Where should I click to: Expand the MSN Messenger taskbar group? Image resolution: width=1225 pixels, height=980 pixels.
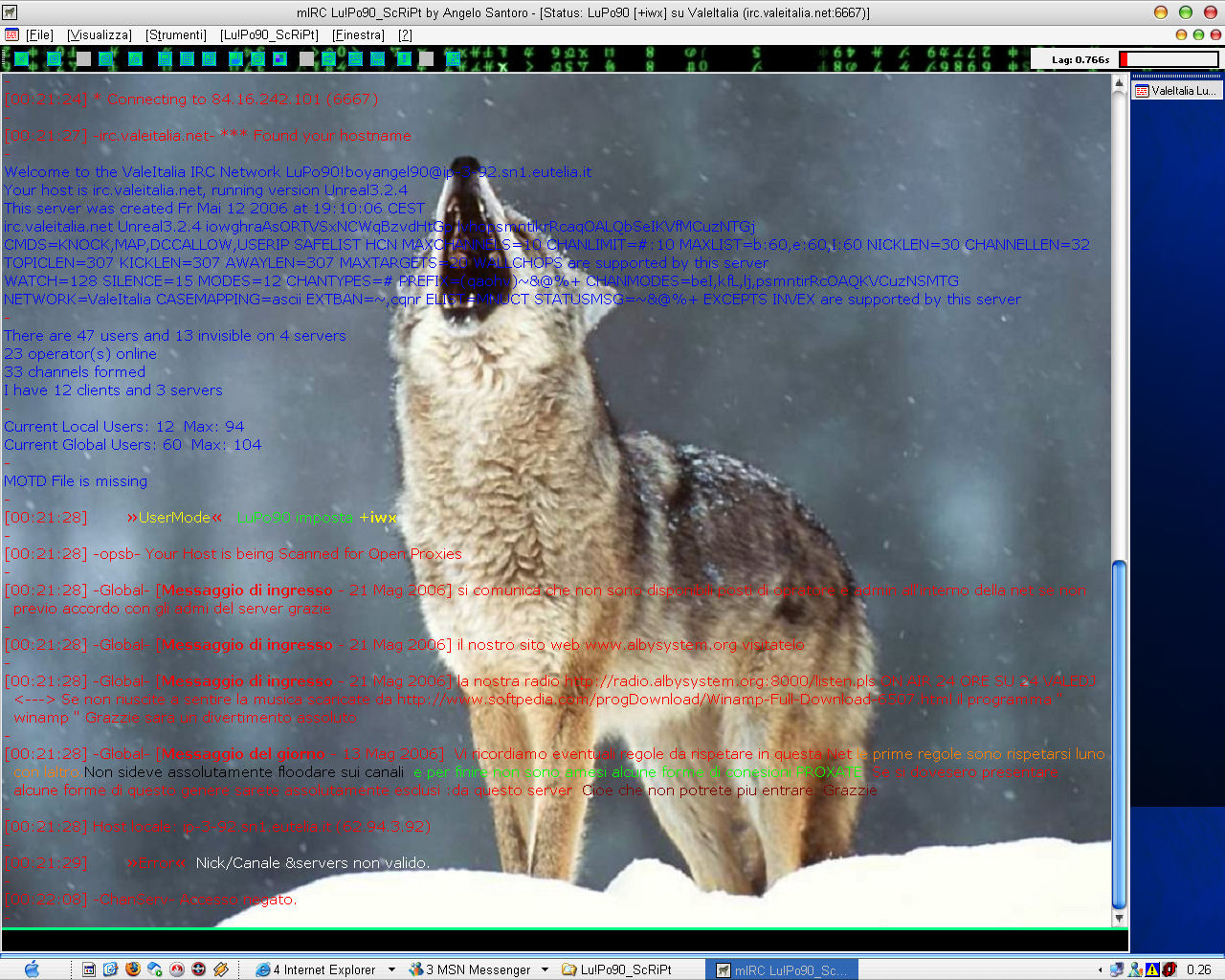click(x=545, y=969)
